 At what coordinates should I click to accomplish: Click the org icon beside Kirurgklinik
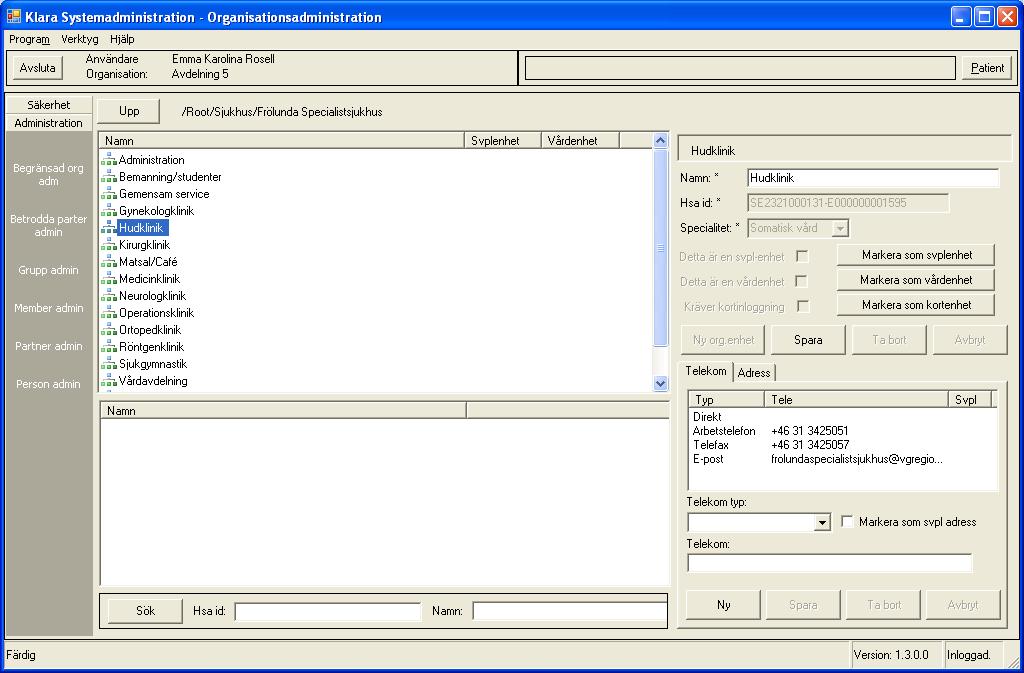(108, 244)
